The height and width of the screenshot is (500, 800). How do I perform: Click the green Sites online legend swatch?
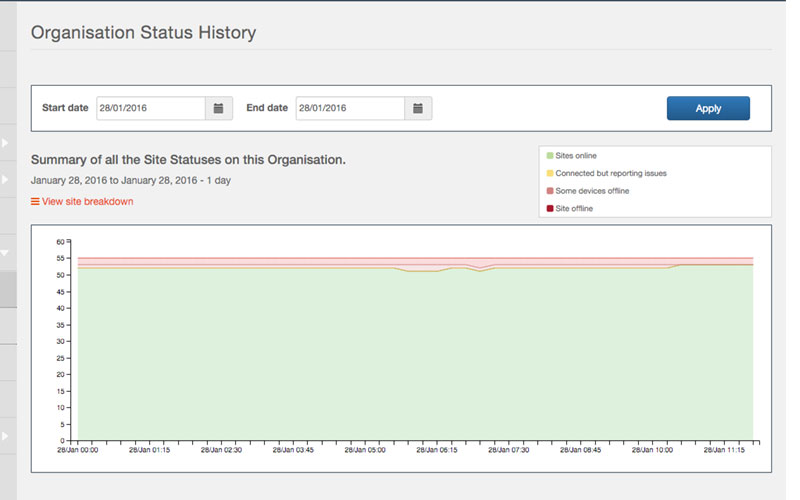click(x=549, y=156)
